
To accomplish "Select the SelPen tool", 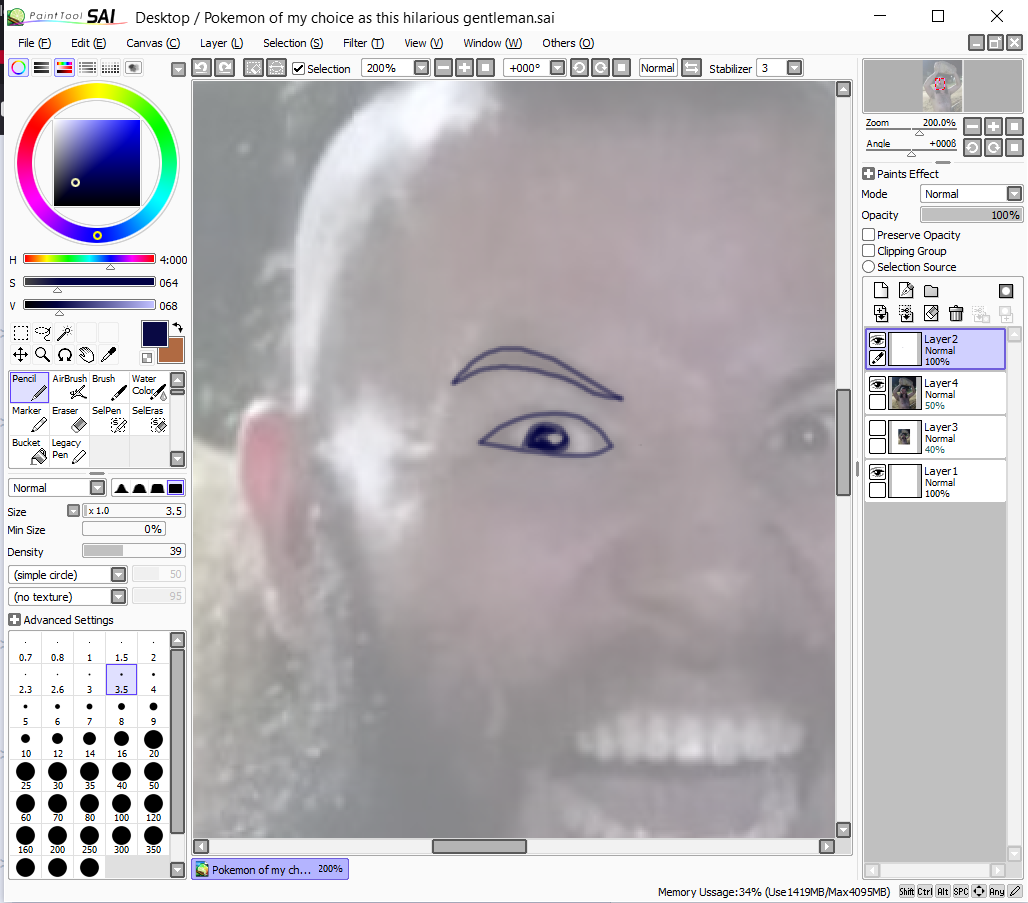I will pos(109,419).
